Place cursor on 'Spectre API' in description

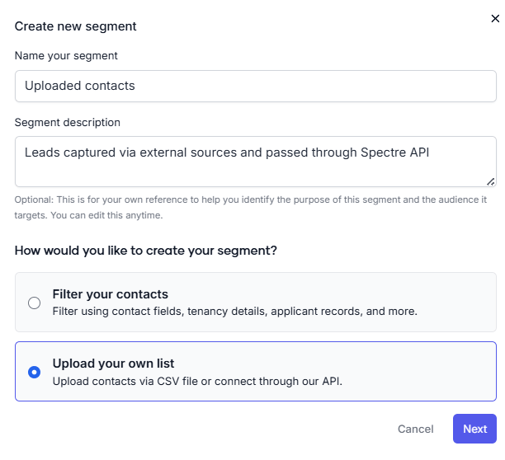coord(395,153)
